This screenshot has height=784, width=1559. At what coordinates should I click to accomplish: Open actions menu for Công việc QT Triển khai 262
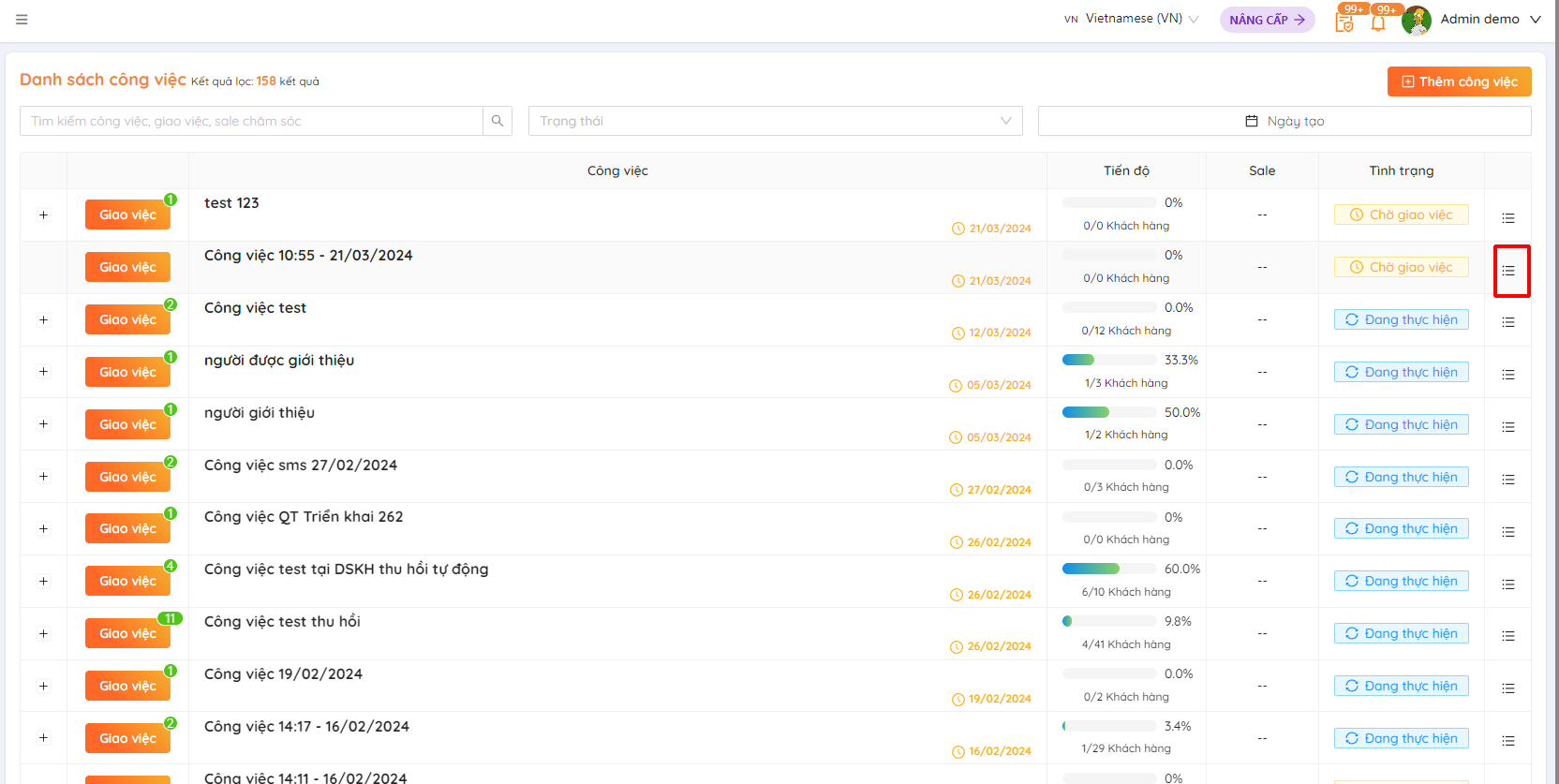click(1508, 532)
